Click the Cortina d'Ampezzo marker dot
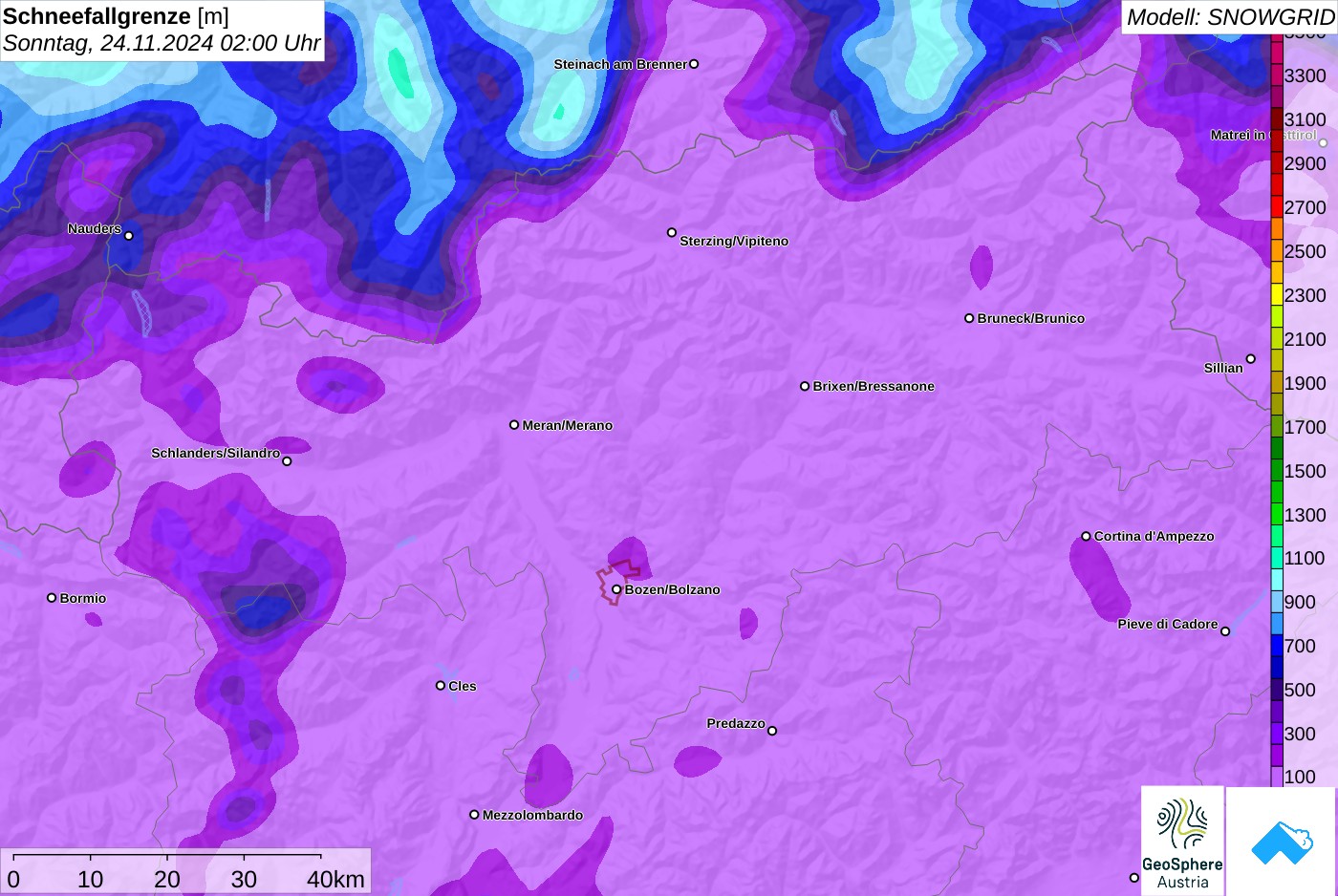The width and height of the screenshot is (1338, 896). pyautogui.click(x=1086, y=536)
